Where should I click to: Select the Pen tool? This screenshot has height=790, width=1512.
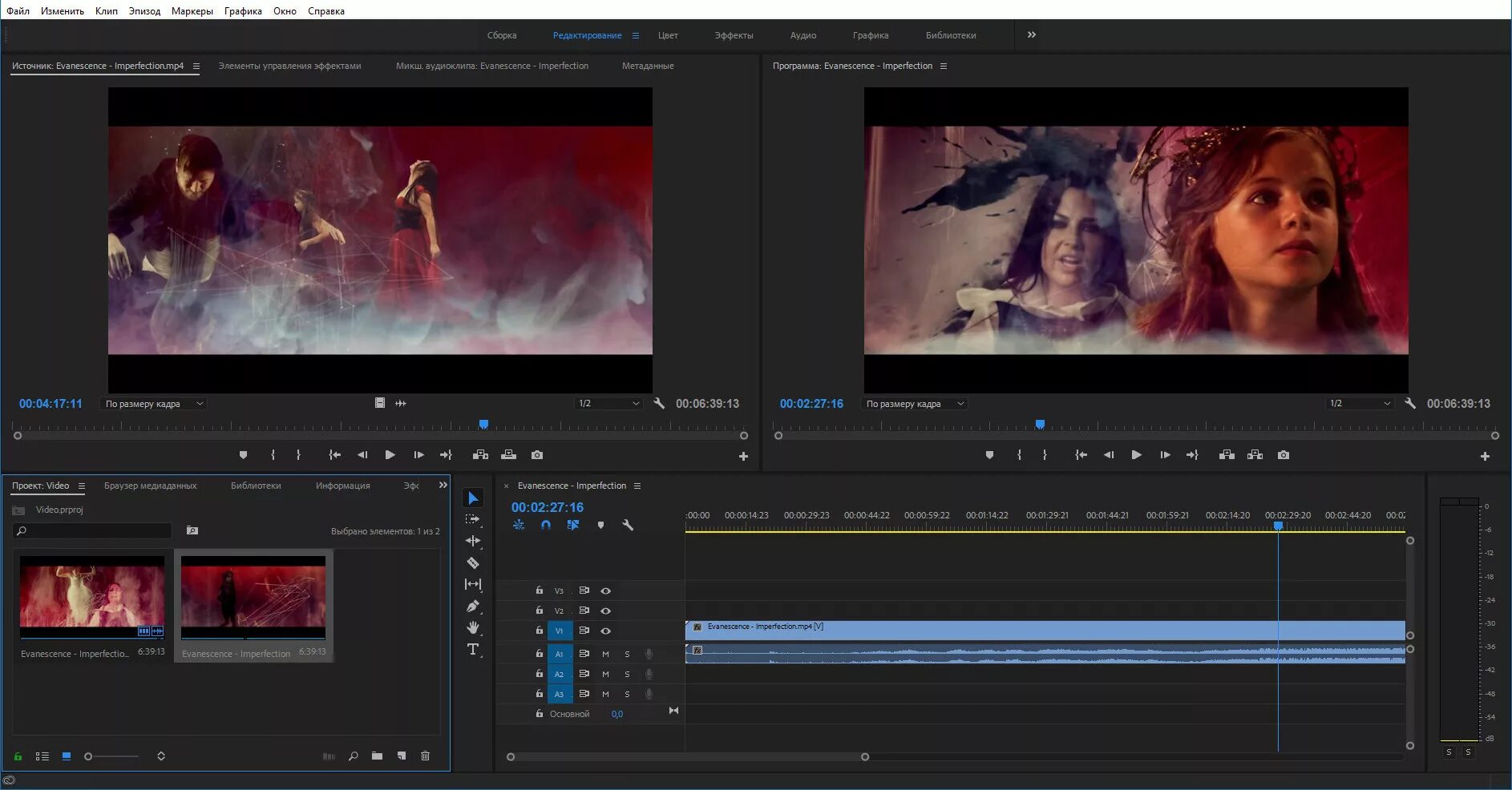(x=473, y=607)
